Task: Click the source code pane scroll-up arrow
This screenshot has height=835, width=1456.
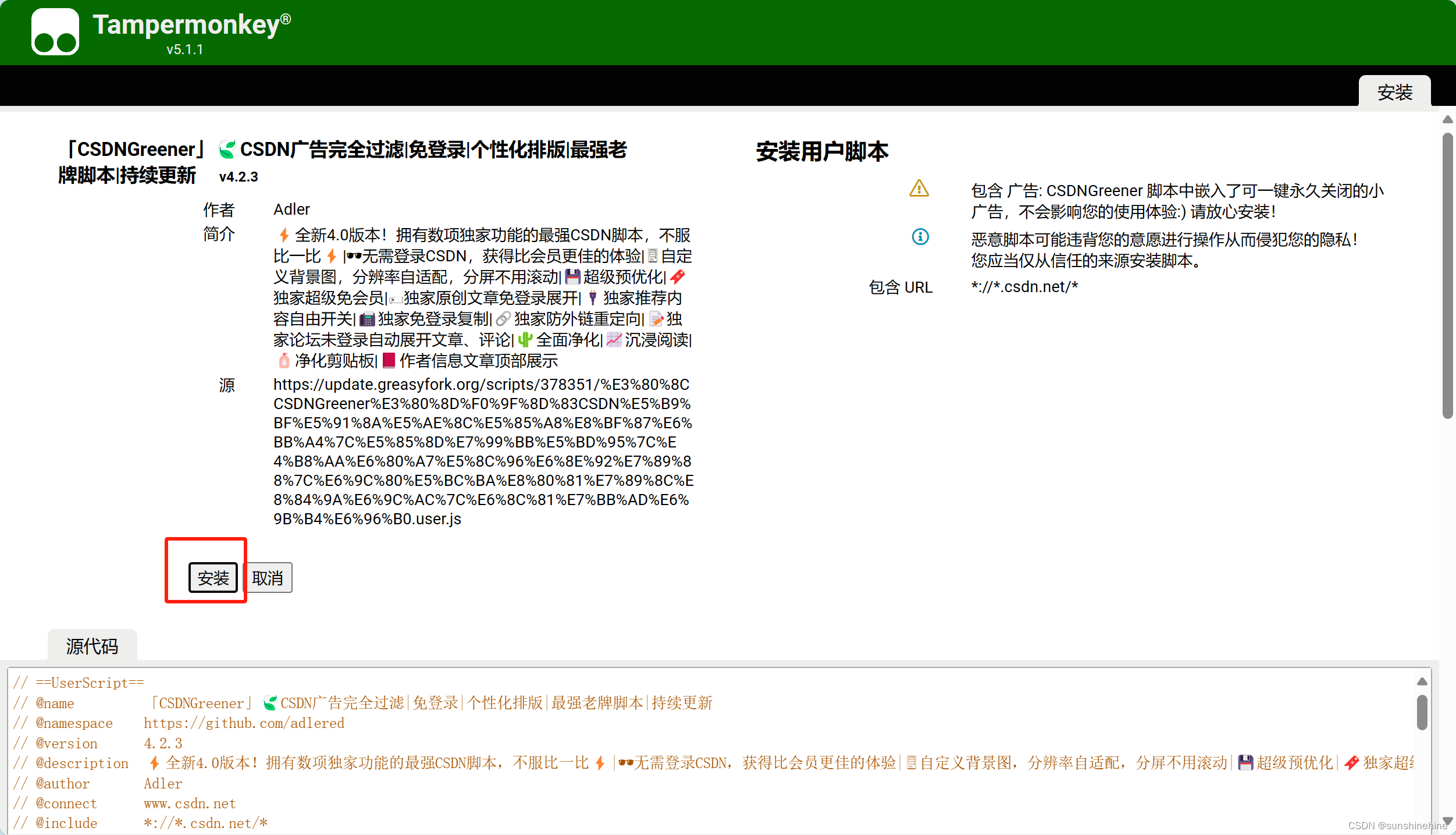Action: coord(1422,681)
